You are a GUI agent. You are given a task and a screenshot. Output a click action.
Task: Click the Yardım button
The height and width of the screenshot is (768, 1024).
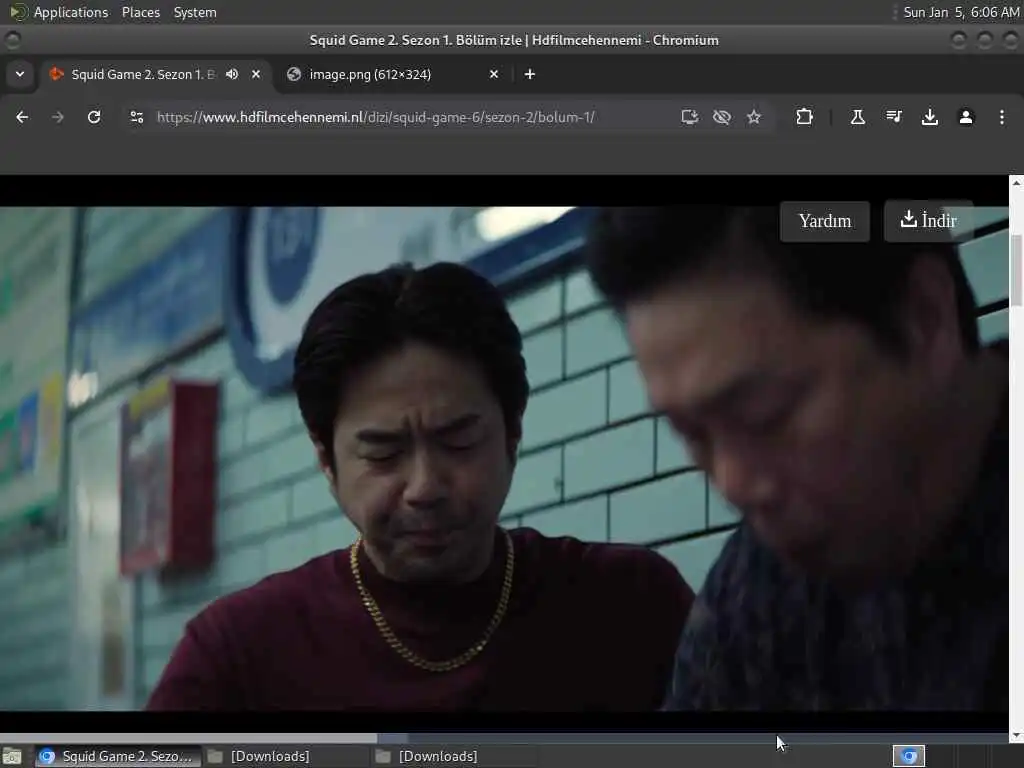825,221
